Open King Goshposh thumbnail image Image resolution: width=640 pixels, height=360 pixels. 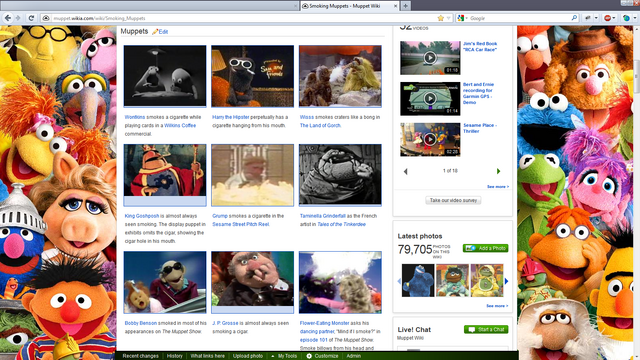pyautogui.click(x=165, y=175)
